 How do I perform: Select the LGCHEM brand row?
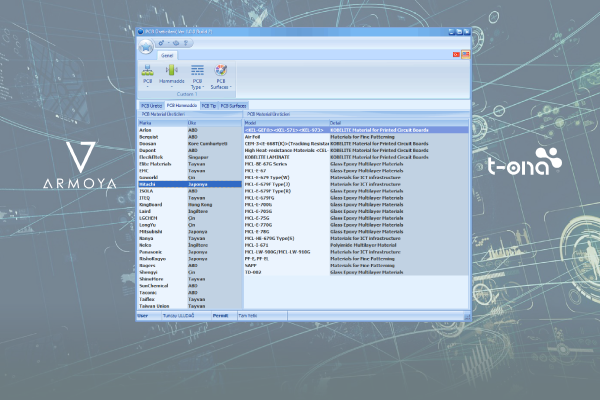(190, 218)
